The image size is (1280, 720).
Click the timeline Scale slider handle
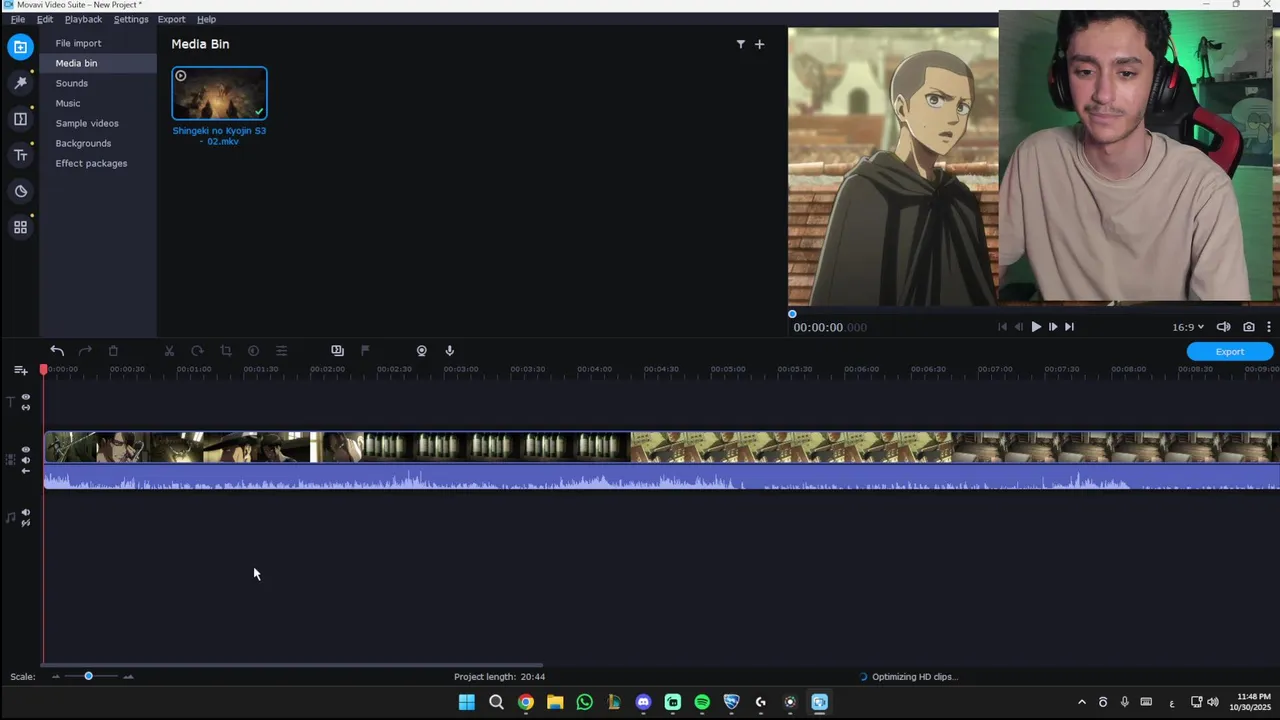click(x=88, y=677)
